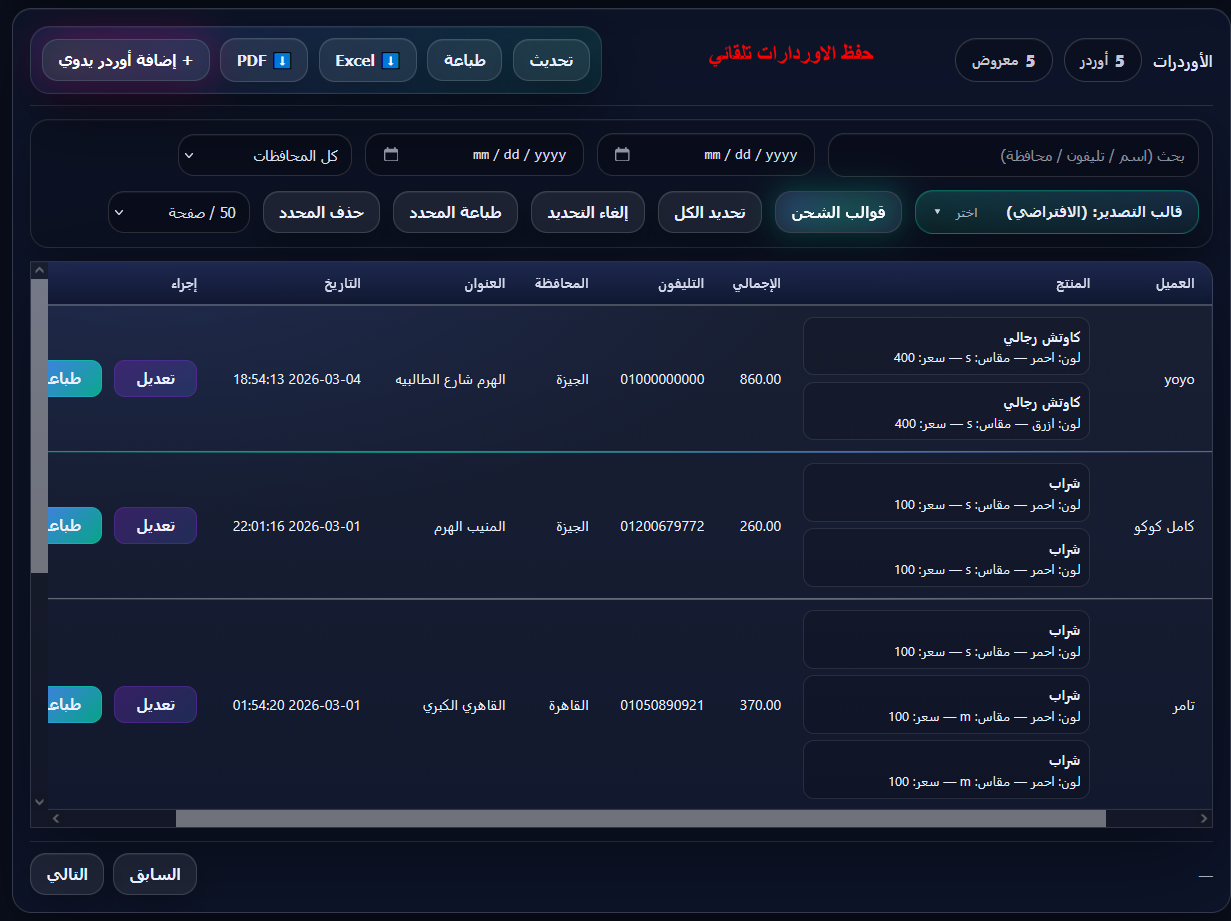Print selected orders via طباعة المحدد
The height and width of the screenshot is (921, 1231).
click(455, 212)
